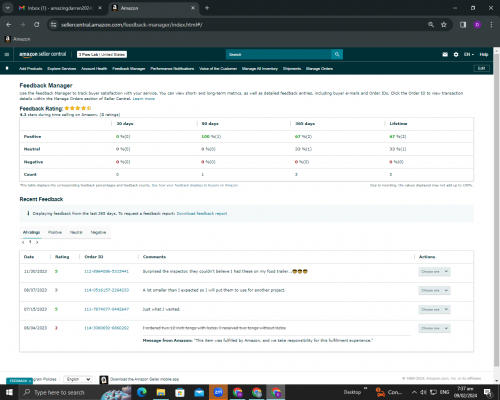Click the Learn more link
The height and width of the screenshot is (400, 500).
coord(144,99)
